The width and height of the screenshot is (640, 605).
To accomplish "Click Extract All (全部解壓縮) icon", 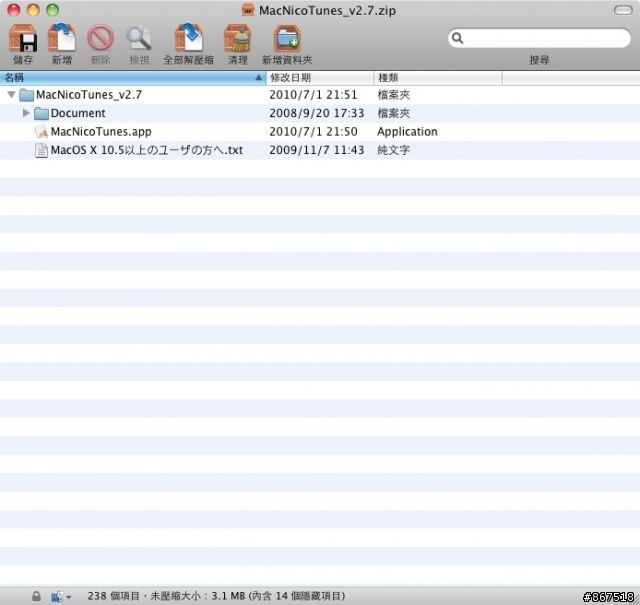I will point(189,38).
